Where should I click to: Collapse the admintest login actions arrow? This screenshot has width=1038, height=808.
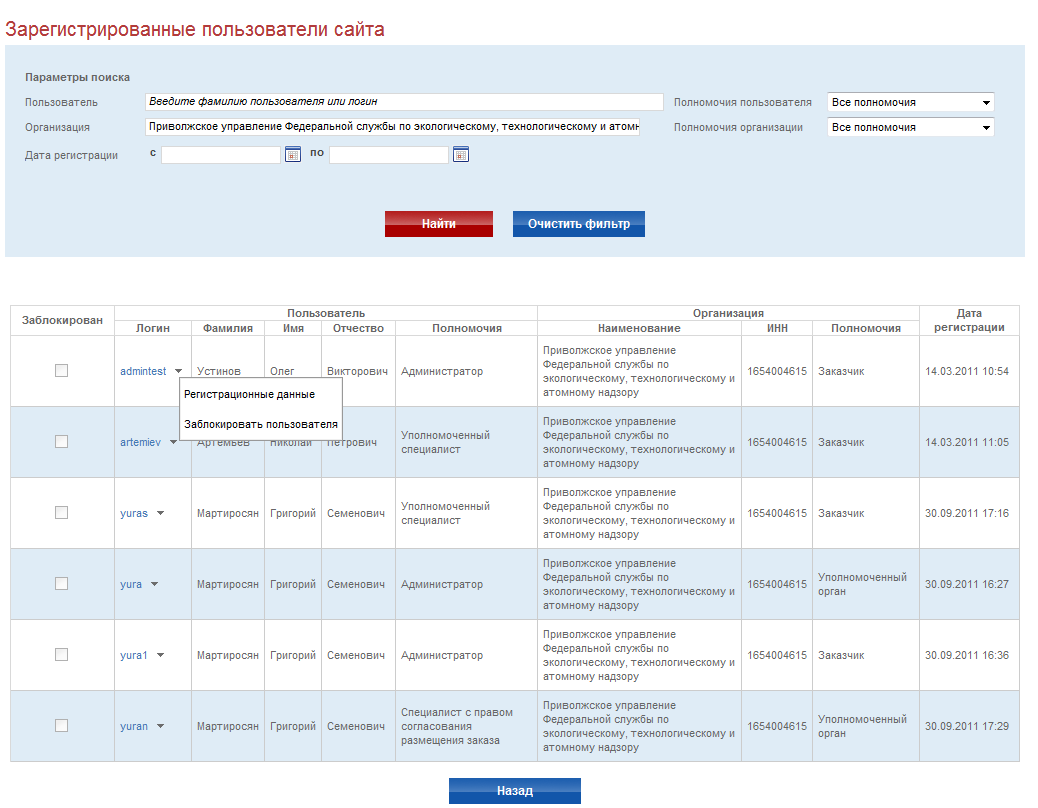178,371
